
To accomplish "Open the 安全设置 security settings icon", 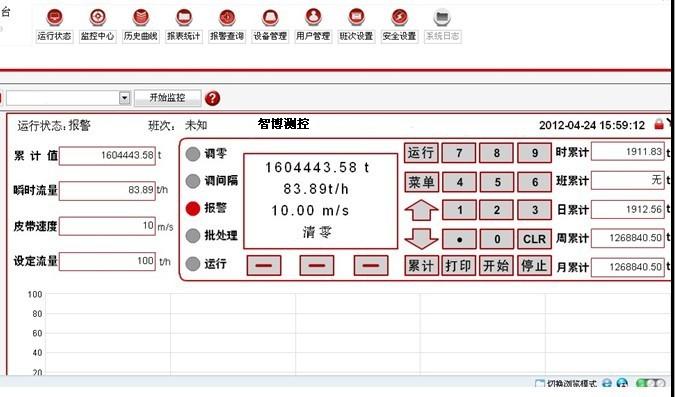I will (399, 17).
